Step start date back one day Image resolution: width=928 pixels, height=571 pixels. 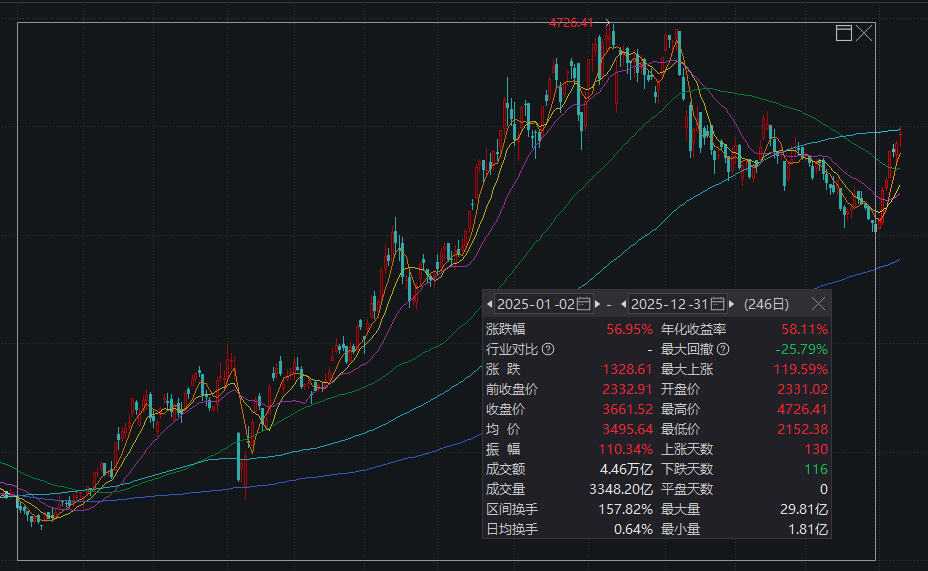(490, 304)
